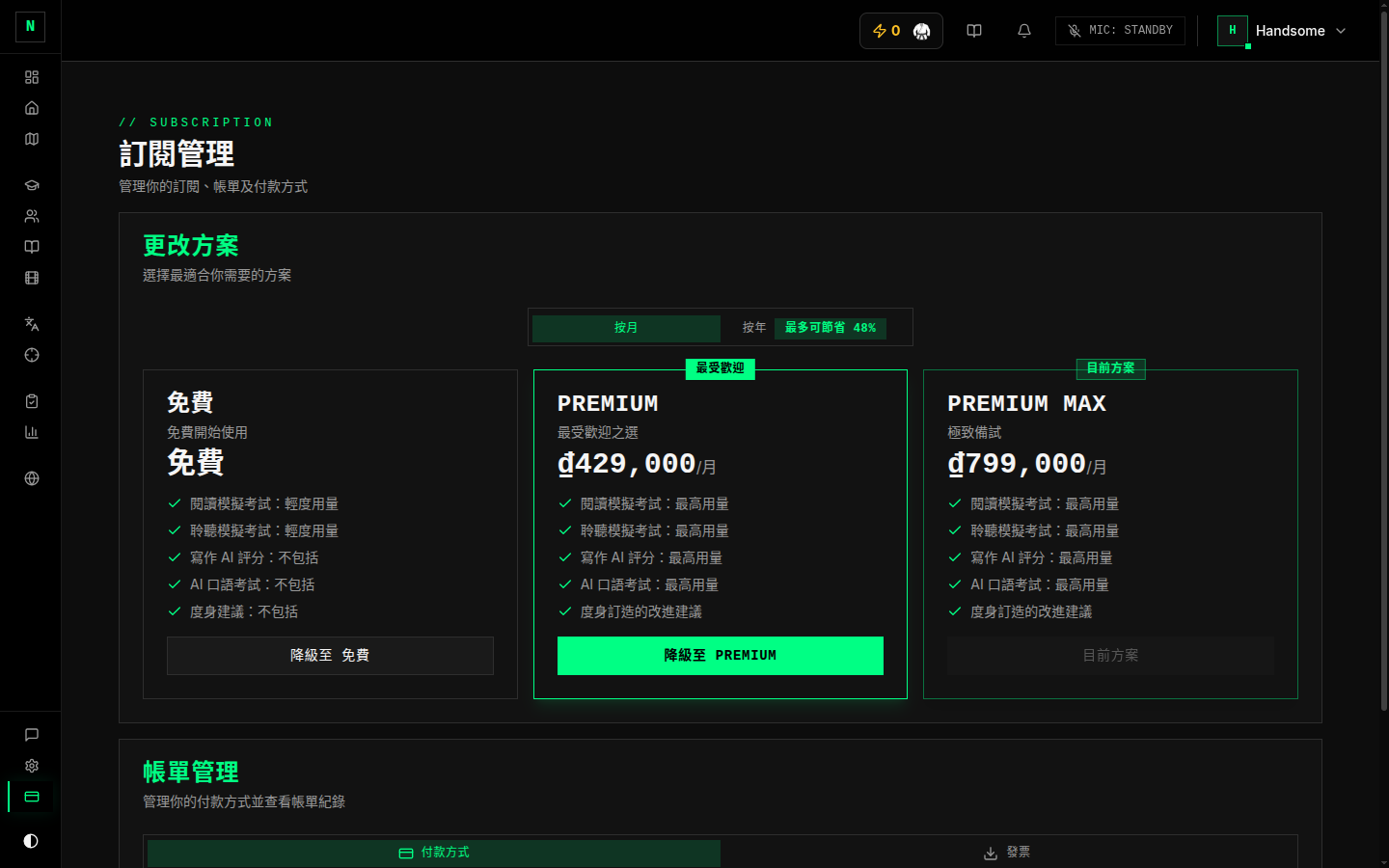1389x868 pixels.
Task: Toggle the dark/light theme half-circle icon
Action: [31, 841]
